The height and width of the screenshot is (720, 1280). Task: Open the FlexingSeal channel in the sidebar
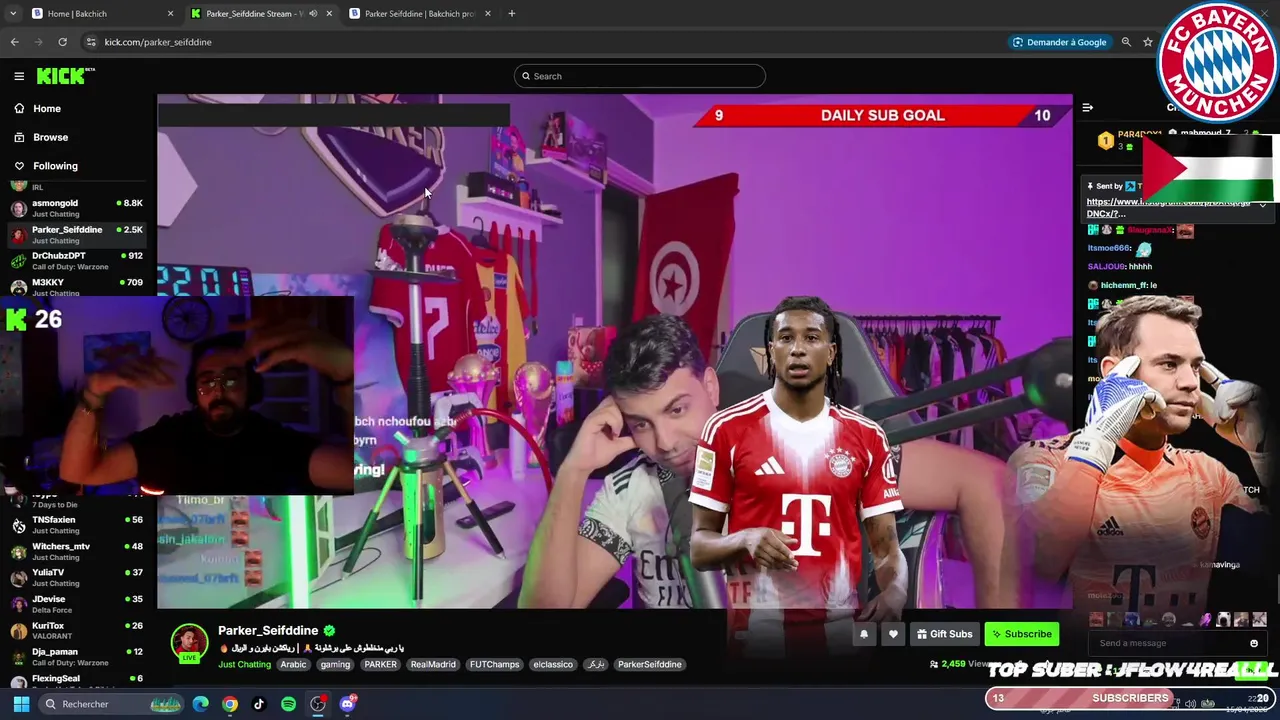click(78, 681)
